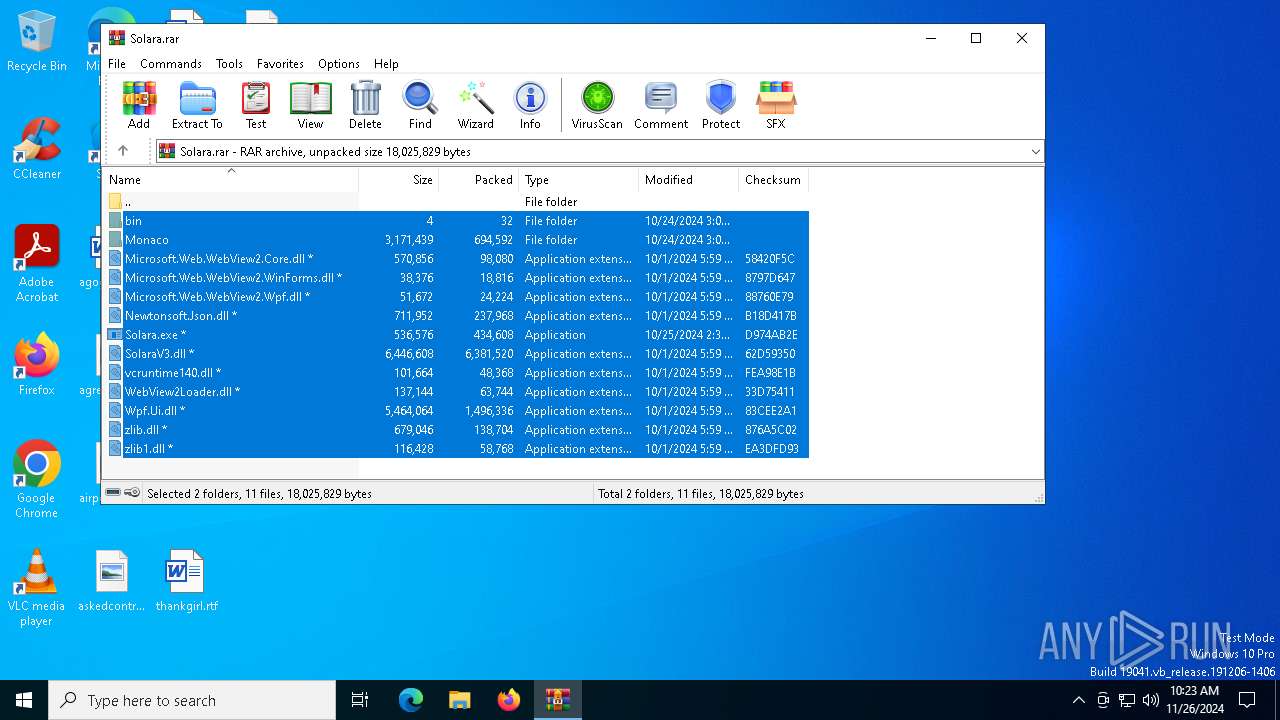Select Microsoft.Web.WebView2.Core.dll file

(x=456, y=258)
